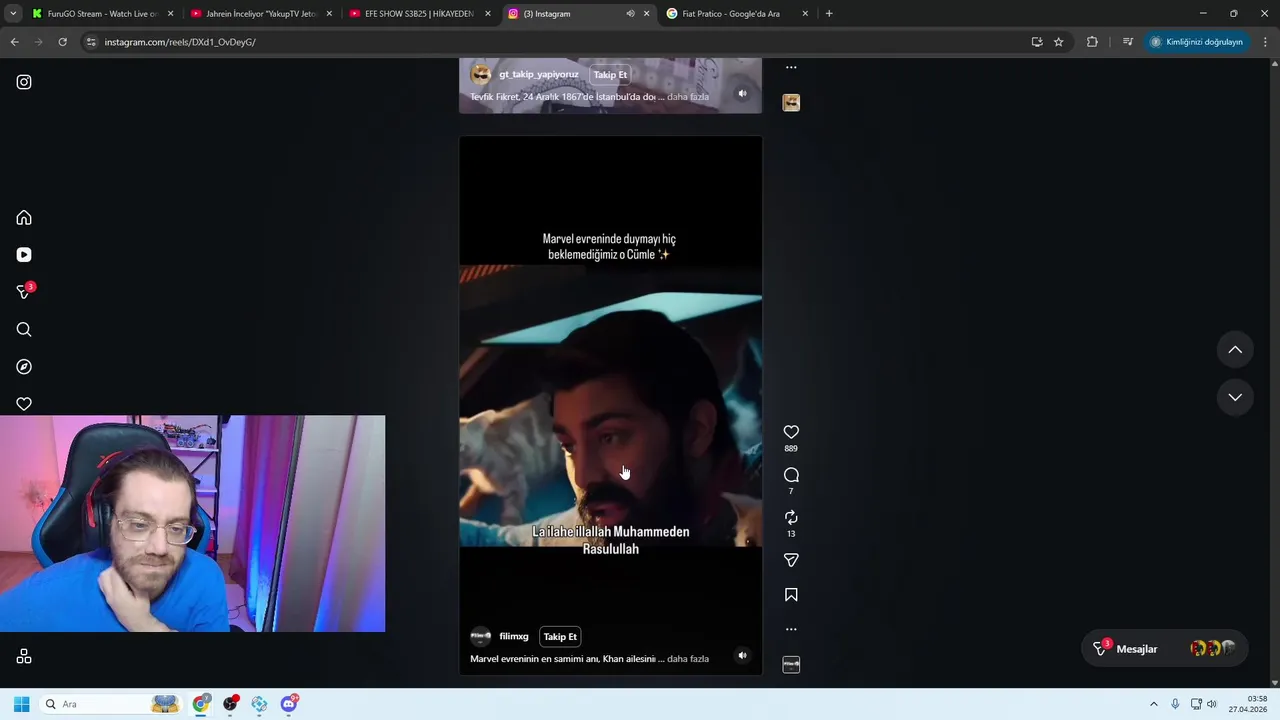Mute sound on the filimxg reel
The image size is (1280, 720).
coord(742,656)
